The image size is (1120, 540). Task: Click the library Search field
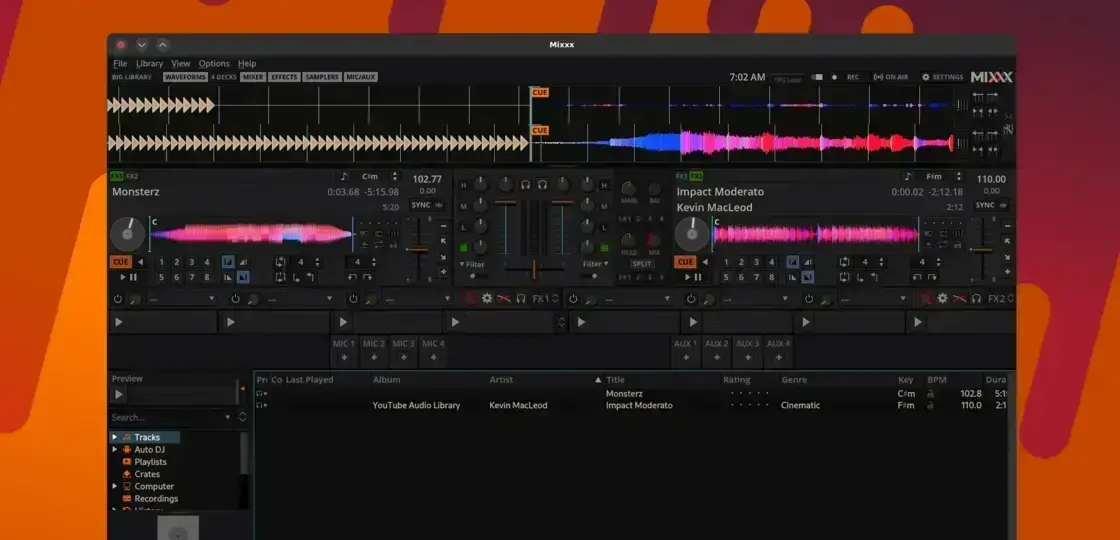(x=171, y=417)
